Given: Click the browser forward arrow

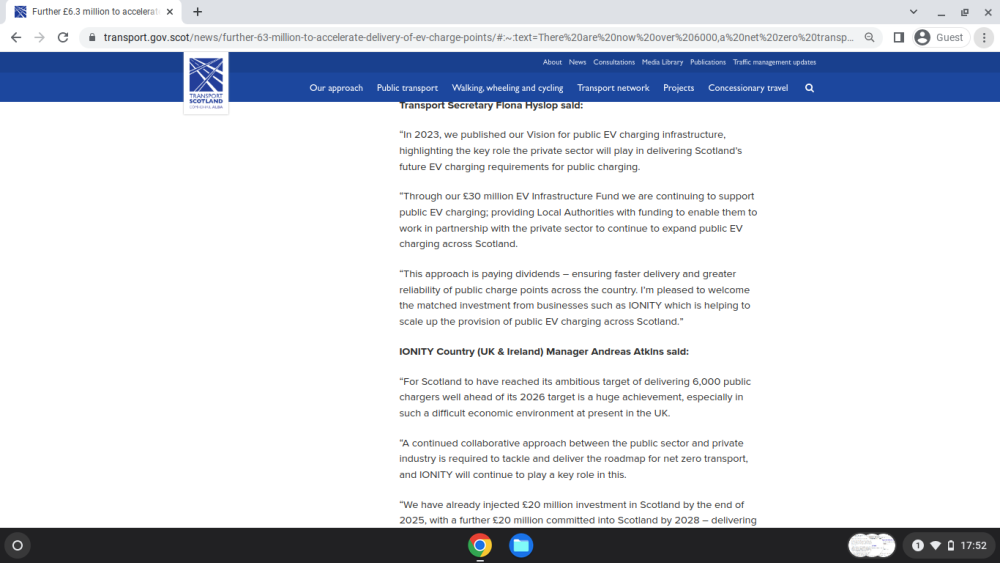Looking at the screenshot, I should pyautogui.click(x=40, y=38).
